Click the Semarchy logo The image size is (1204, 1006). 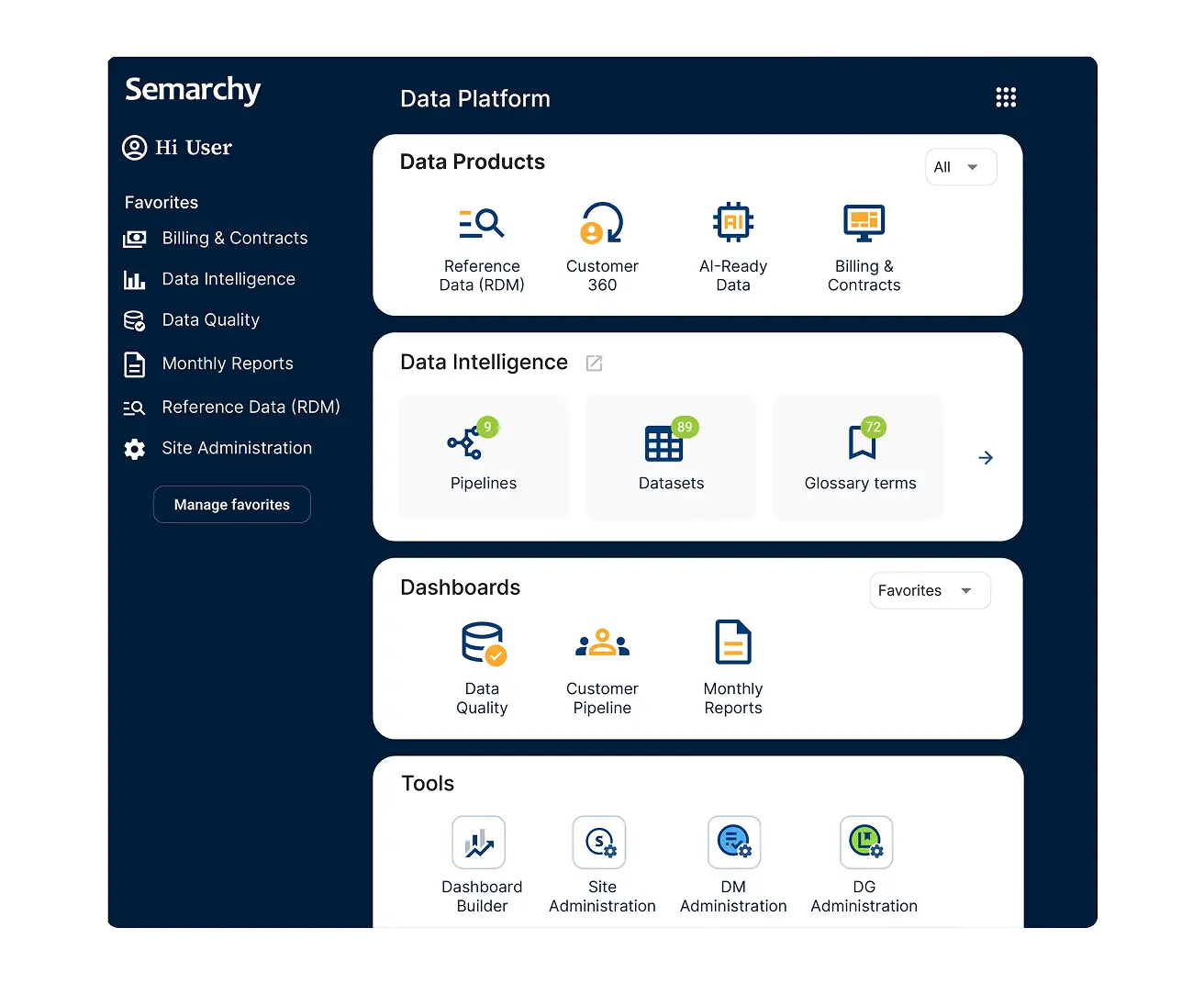193,90
